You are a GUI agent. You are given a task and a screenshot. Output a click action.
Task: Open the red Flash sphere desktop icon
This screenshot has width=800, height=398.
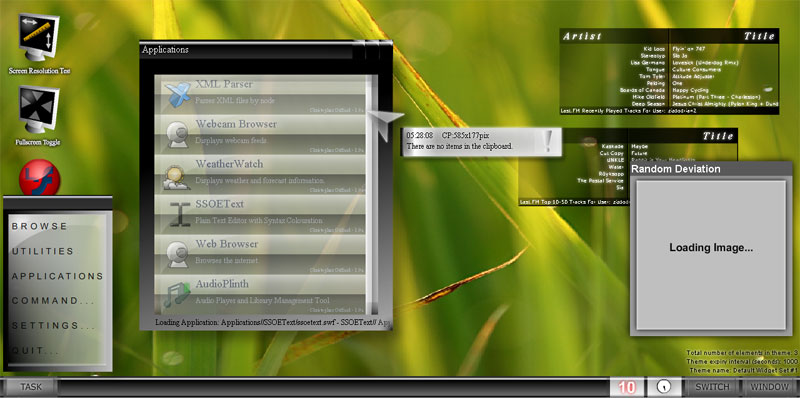click(39, 178)
